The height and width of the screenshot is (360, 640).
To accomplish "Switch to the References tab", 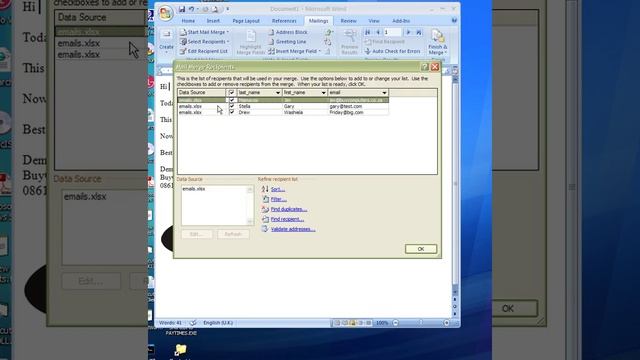I will click(284, 21).
